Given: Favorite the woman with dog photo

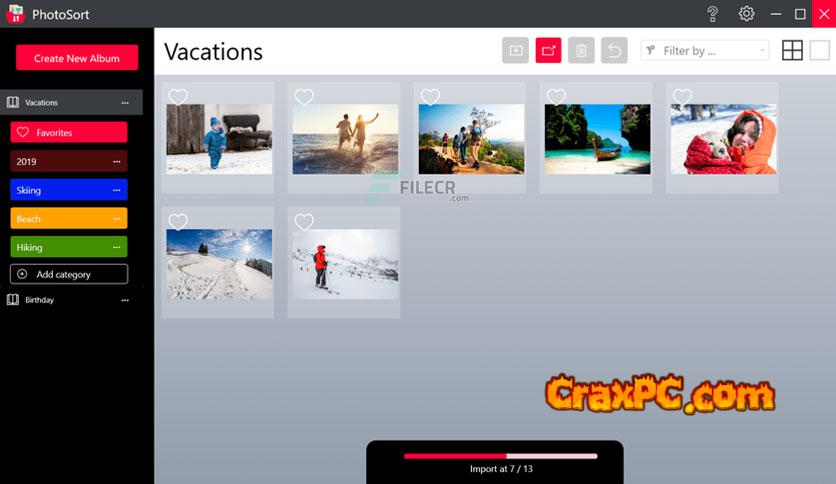Looking at the screenshot, I should (x=682, y=96).
